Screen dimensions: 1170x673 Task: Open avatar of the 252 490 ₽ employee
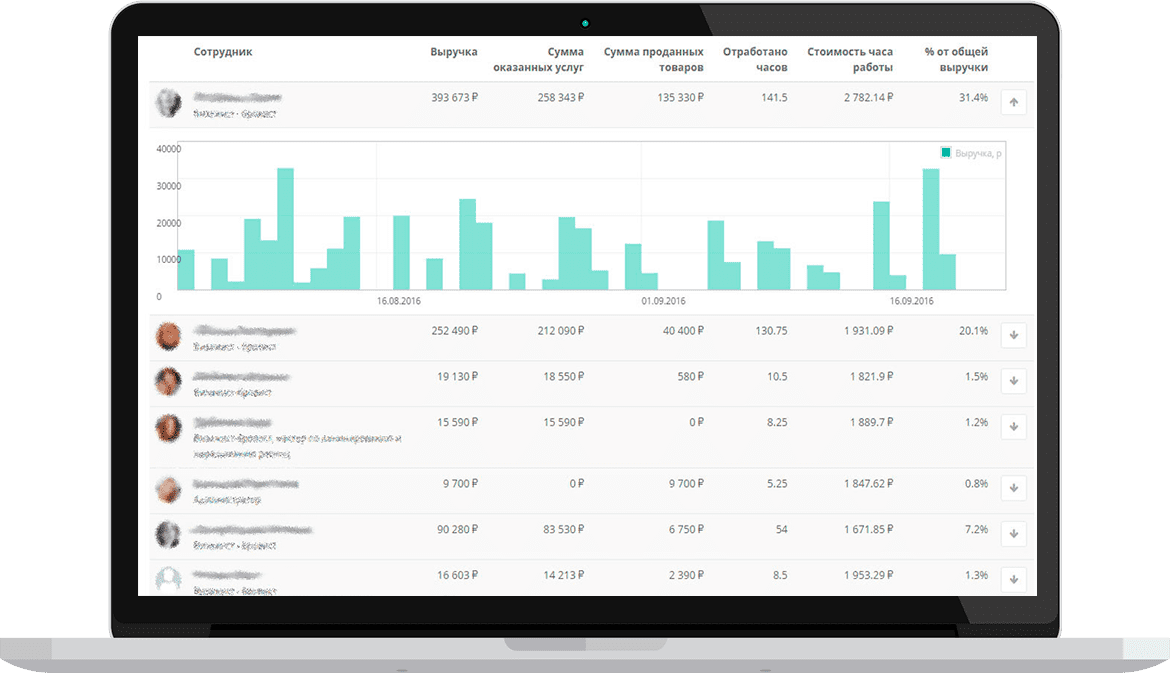tap(169, 336)
